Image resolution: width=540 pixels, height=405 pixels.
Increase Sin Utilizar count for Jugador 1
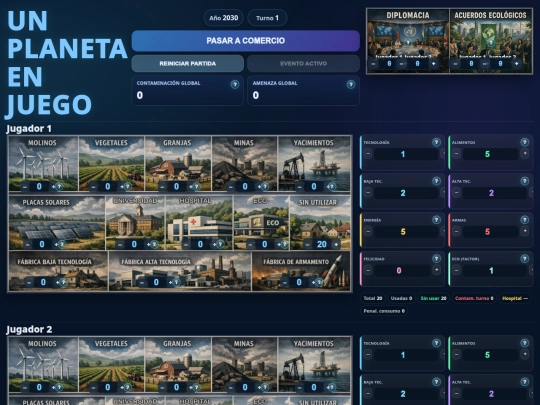click(336, 245)
